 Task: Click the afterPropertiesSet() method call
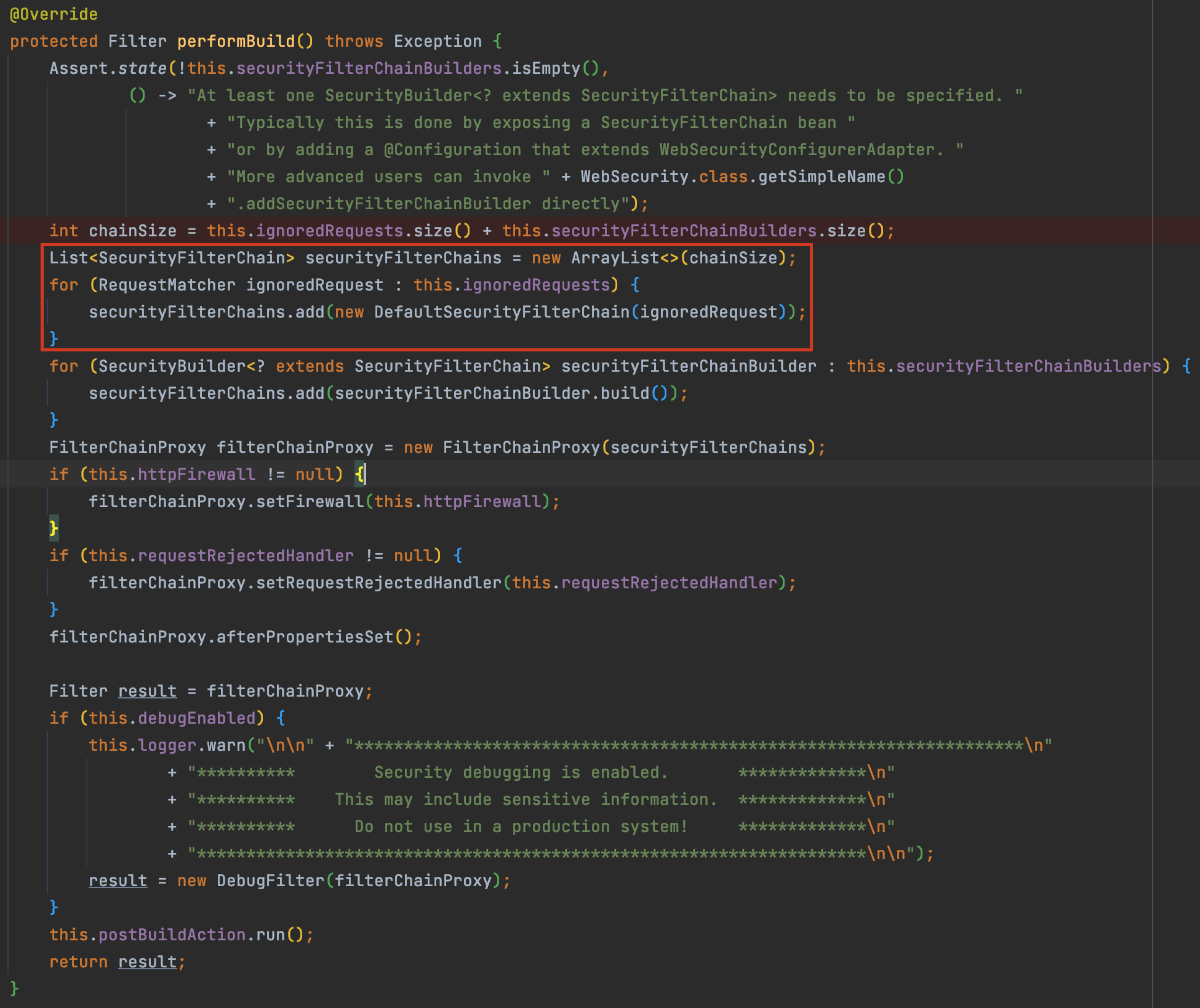pyautogui.click(x=305, y=637)
